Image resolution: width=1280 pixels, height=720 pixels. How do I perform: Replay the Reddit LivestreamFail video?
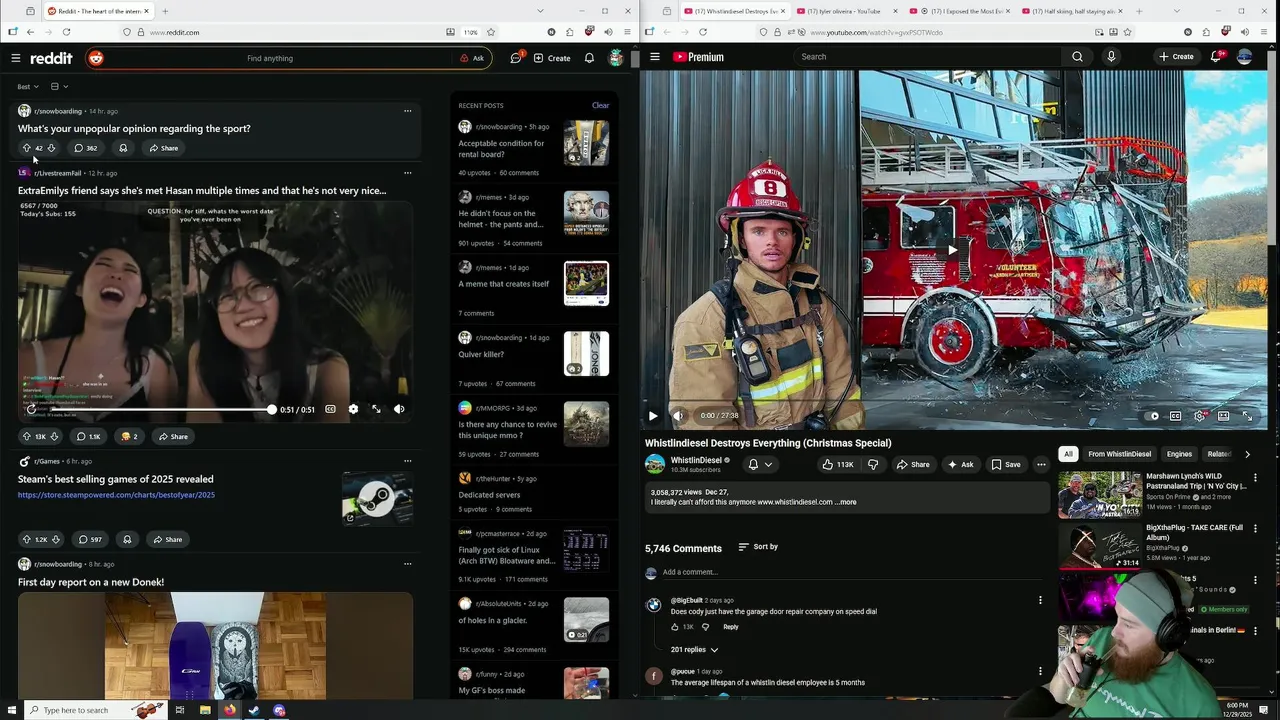click(x=32, y=409)
